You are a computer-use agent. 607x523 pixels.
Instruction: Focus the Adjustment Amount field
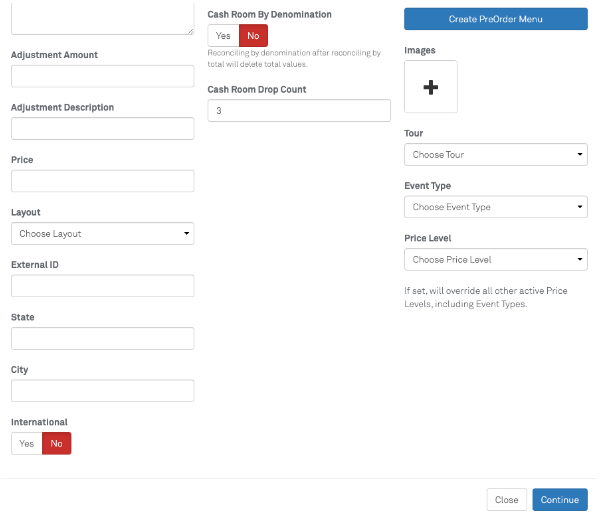click(102, 77)
